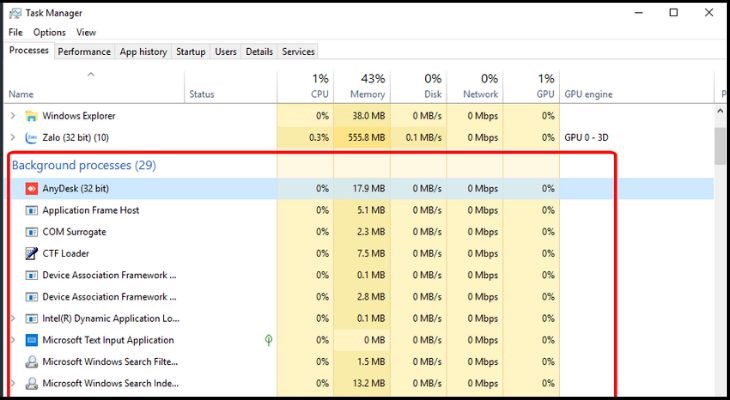Image resolution: width=730 pixels, height=400 pixels.
Task: Click the CTF Loader pen icon
Action: click(31, 253)
